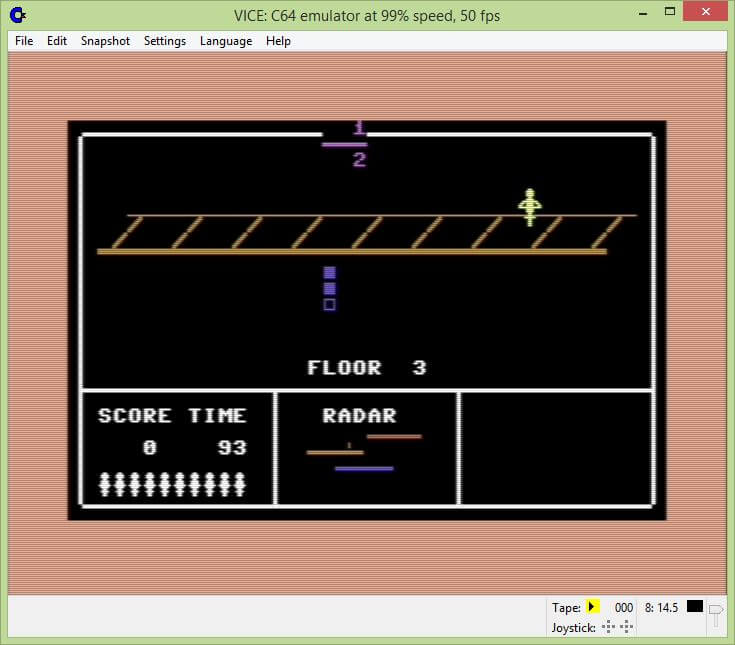Close the VICE emulator window
The width and height of the screenshot is (735, 645).
pos(705,12)
